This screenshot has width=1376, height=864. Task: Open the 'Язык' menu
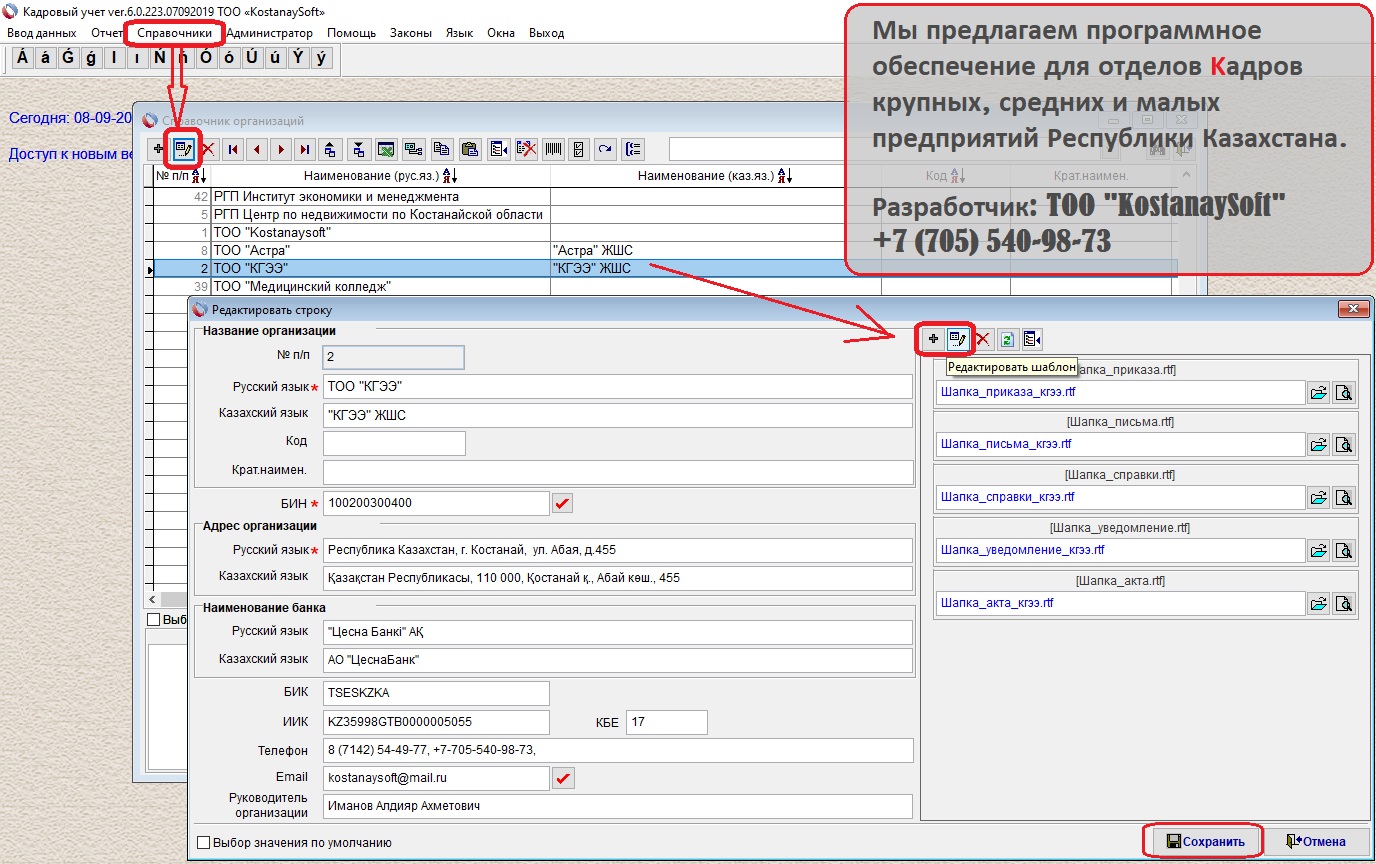coord(459,33)
